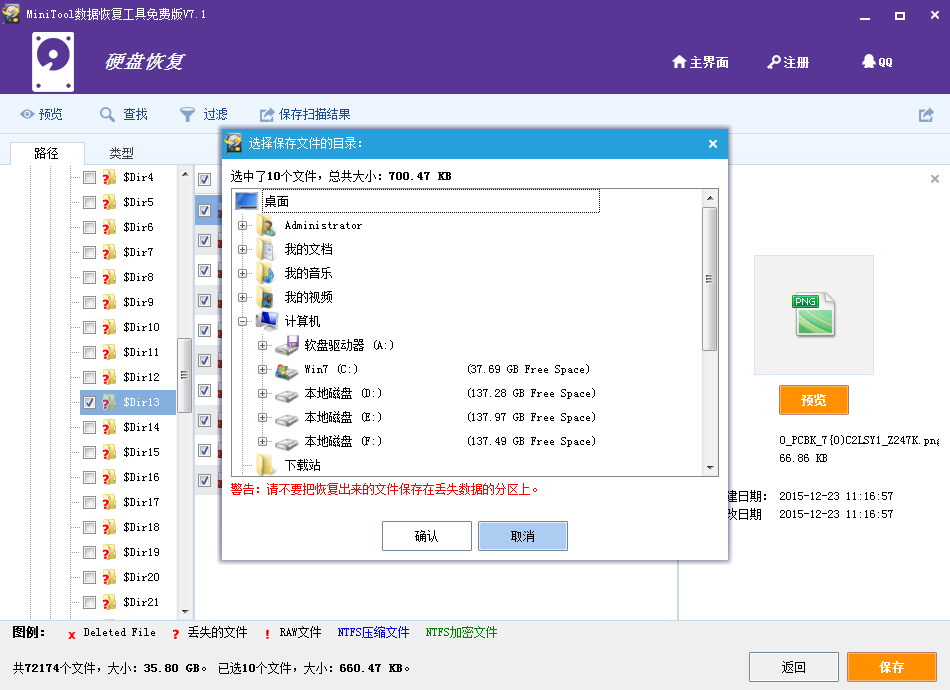Switch to the 路径 tab
950x690 pixels.
pos(47,153)
